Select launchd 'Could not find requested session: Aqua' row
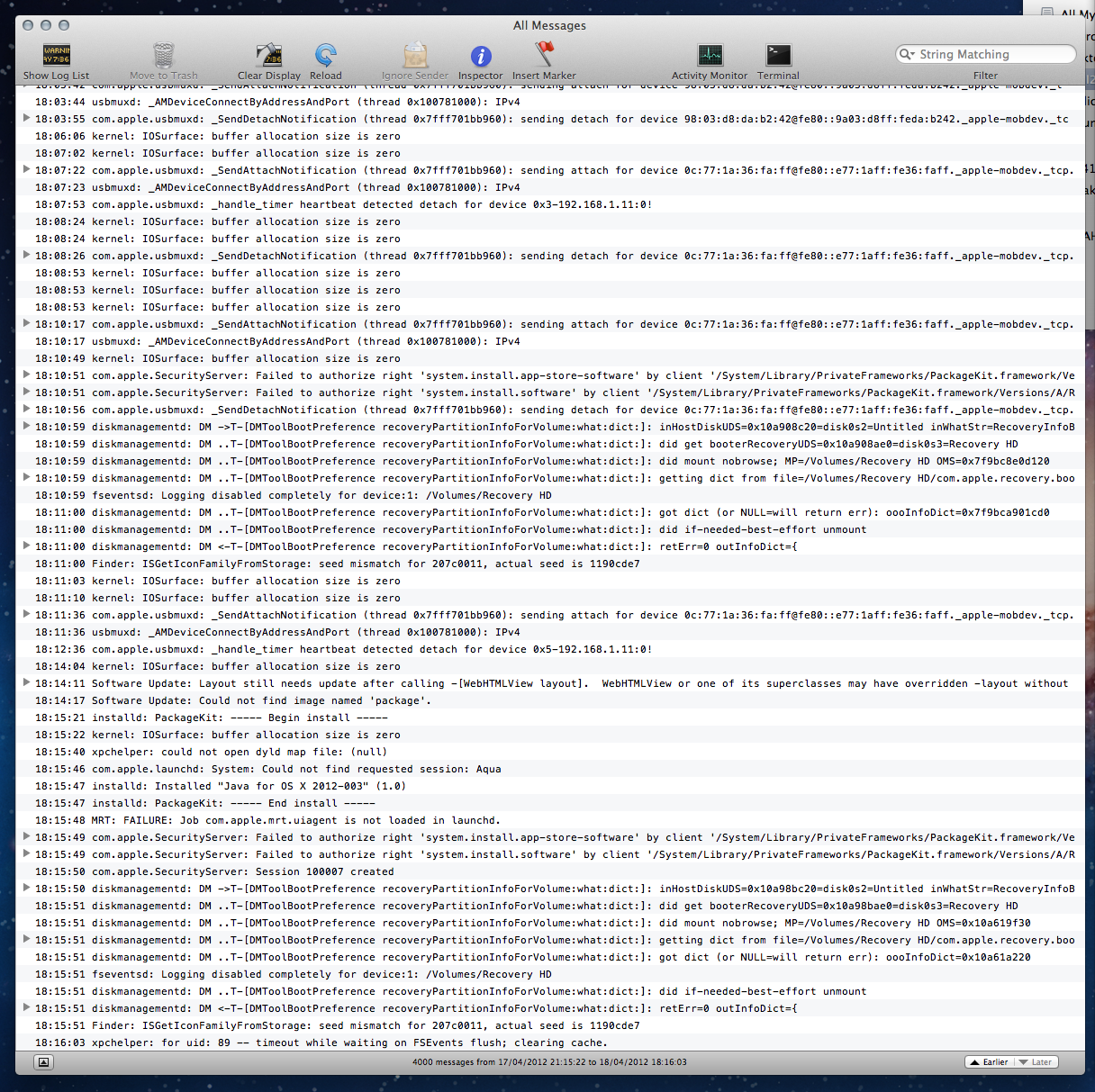This screenshot has width=1095, height=1092. [x=550, y=769]
